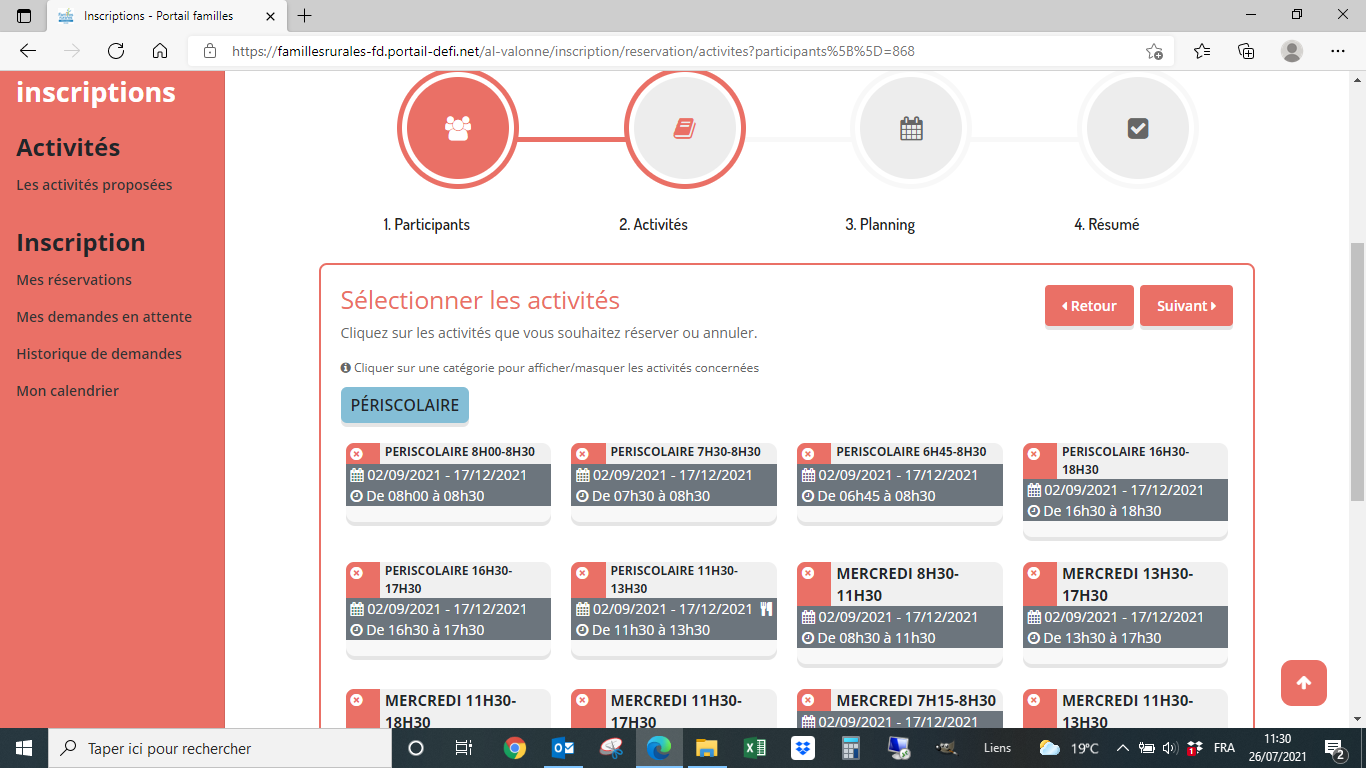Image resolution: width=1366 pixels, height=768 pixels.
Task: Click the browser refresh icon
Action: 116,51
